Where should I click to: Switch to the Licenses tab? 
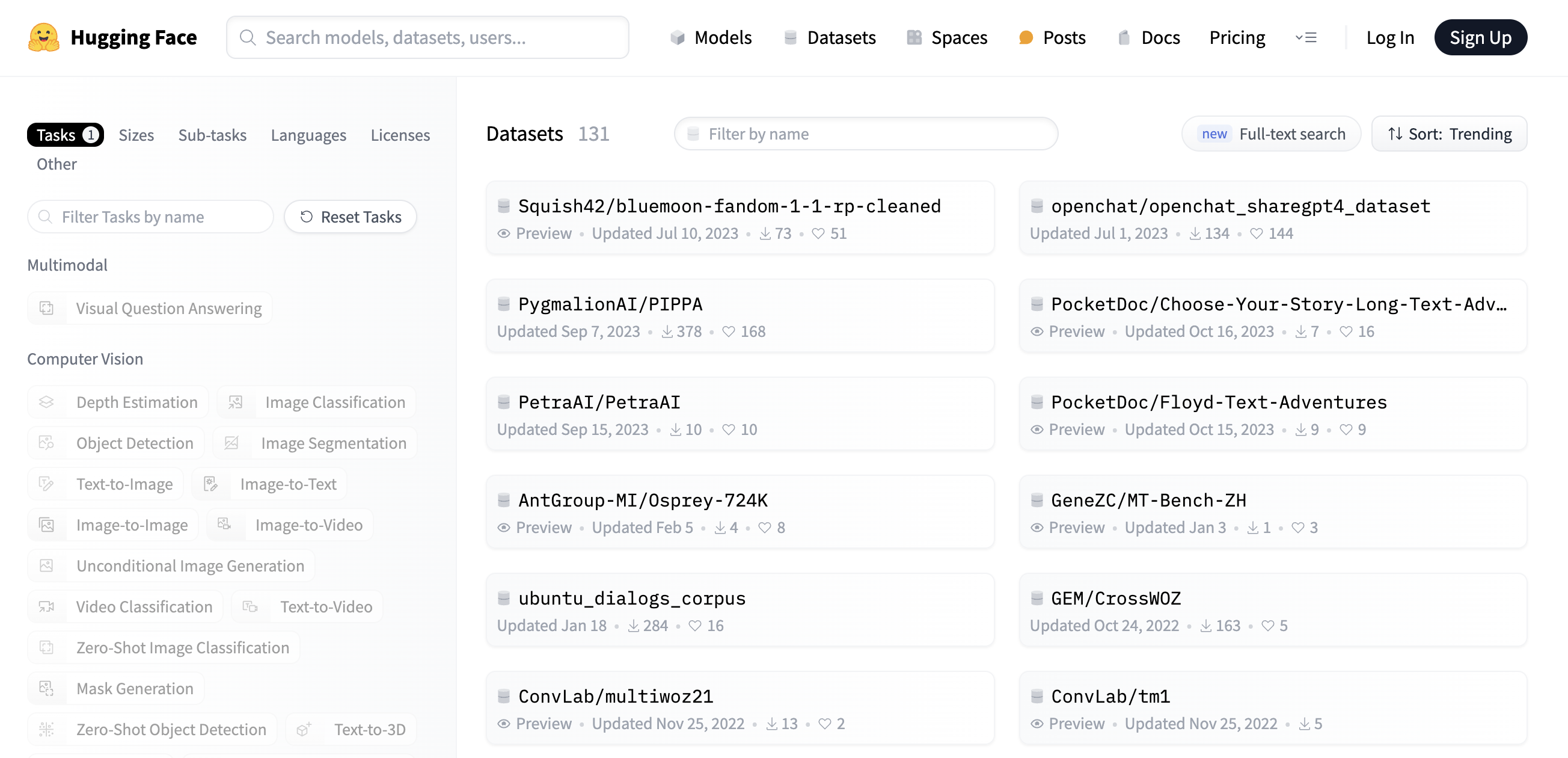400,135
